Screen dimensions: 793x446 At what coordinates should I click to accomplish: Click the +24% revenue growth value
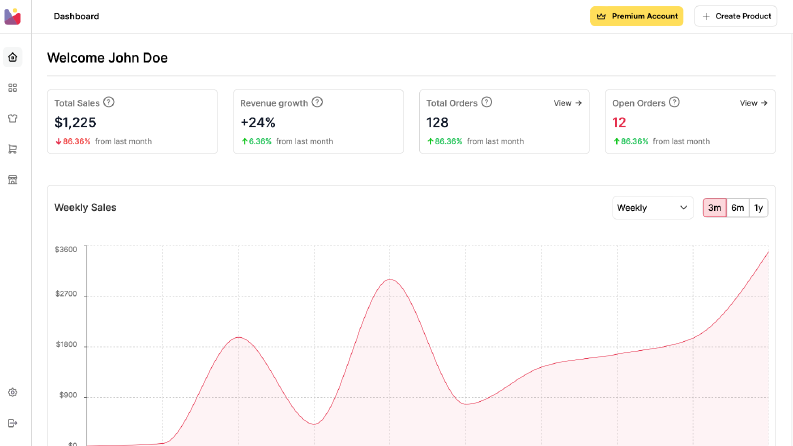pyautogui.click(x=258, y=122)
